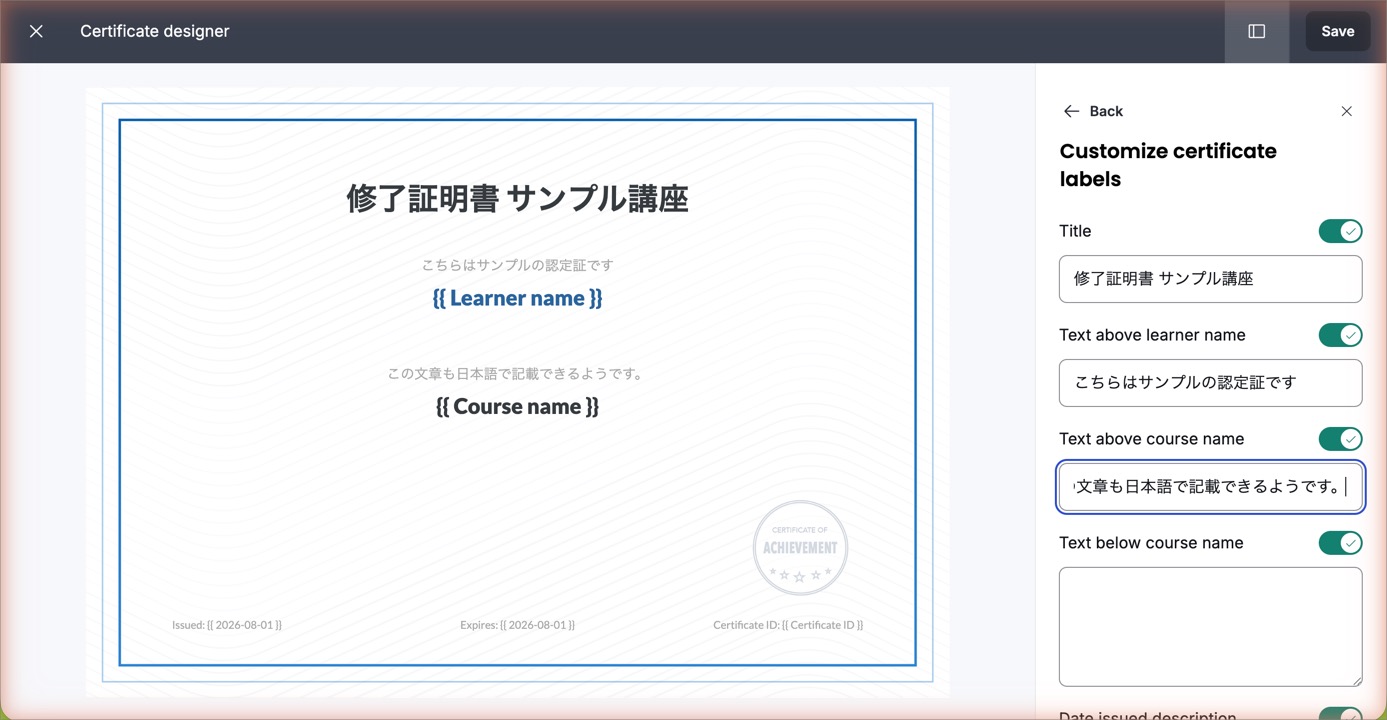Toggle Text below course name switch
The width and height of the screenshot is (1387, 720).
(1340, 543)
